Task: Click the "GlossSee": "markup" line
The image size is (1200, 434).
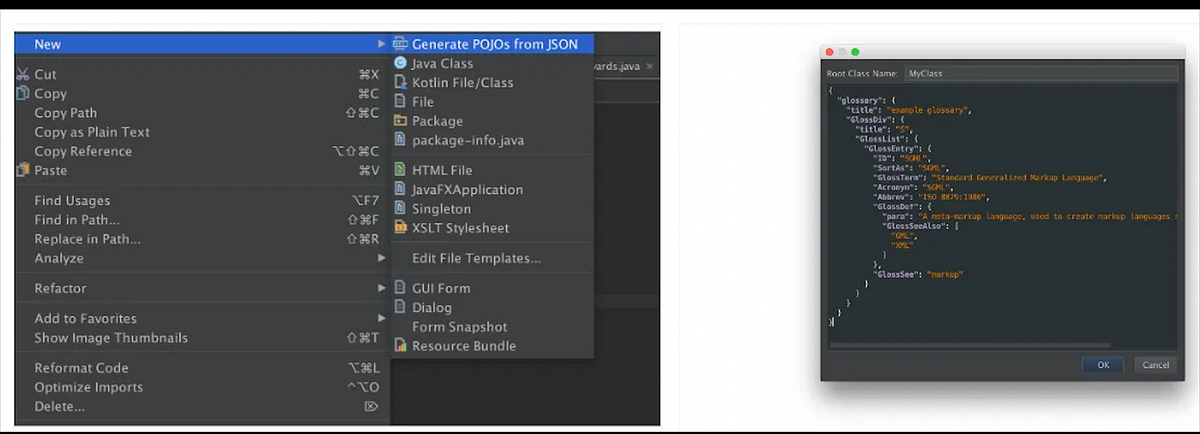Action: tap(920, 273)
